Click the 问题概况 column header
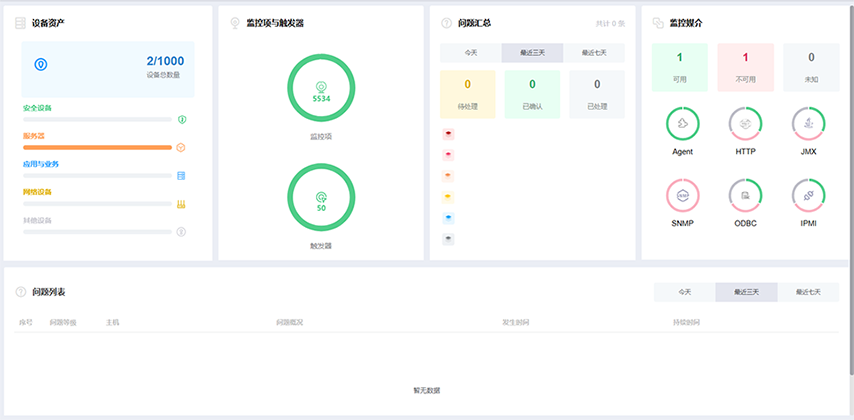Screen dimensions: 854x420 [x=289, y=322]
